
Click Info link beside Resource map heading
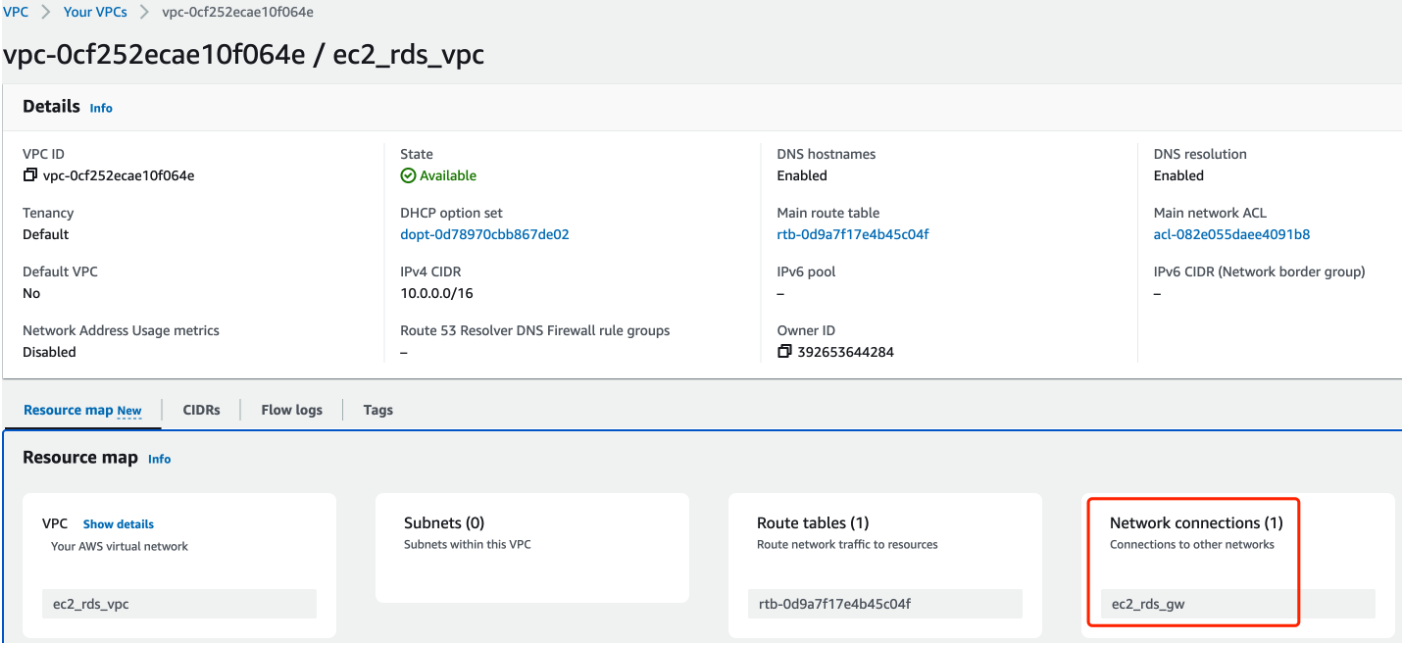point(159,459)
